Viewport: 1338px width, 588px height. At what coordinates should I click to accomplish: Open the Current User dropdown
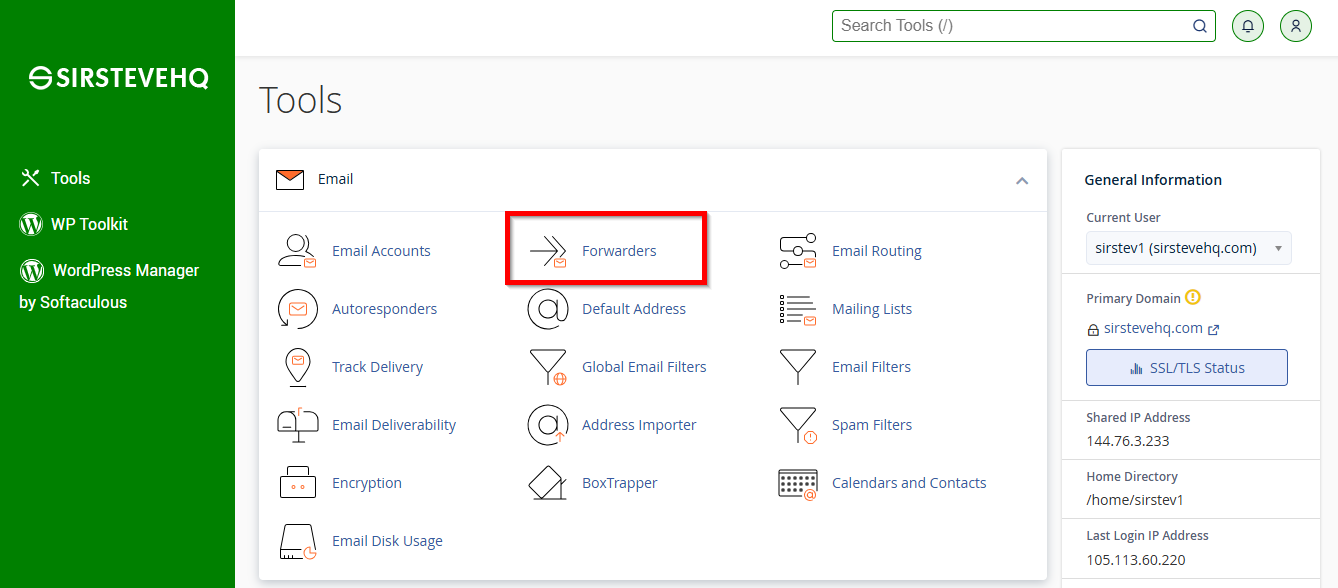(x=1188, y=248)
